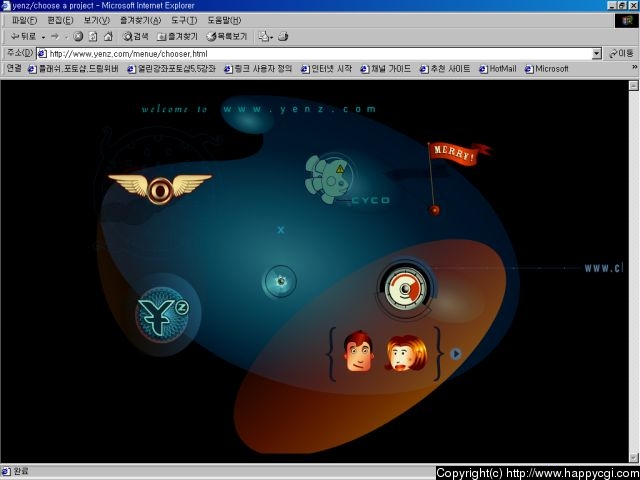Open the 도움말(H) menu
The image size is (640, 480).
pyautogui.click(x=224, y=20)
